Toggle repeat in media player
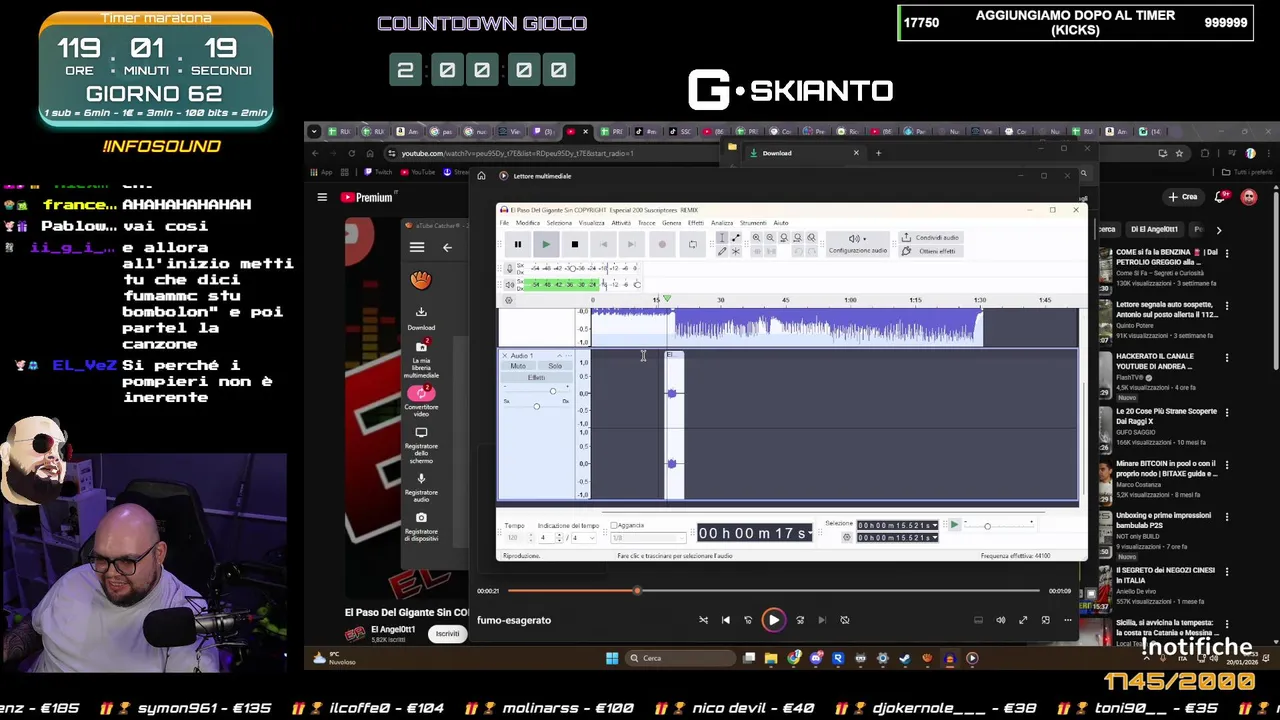 coord(845,620)
